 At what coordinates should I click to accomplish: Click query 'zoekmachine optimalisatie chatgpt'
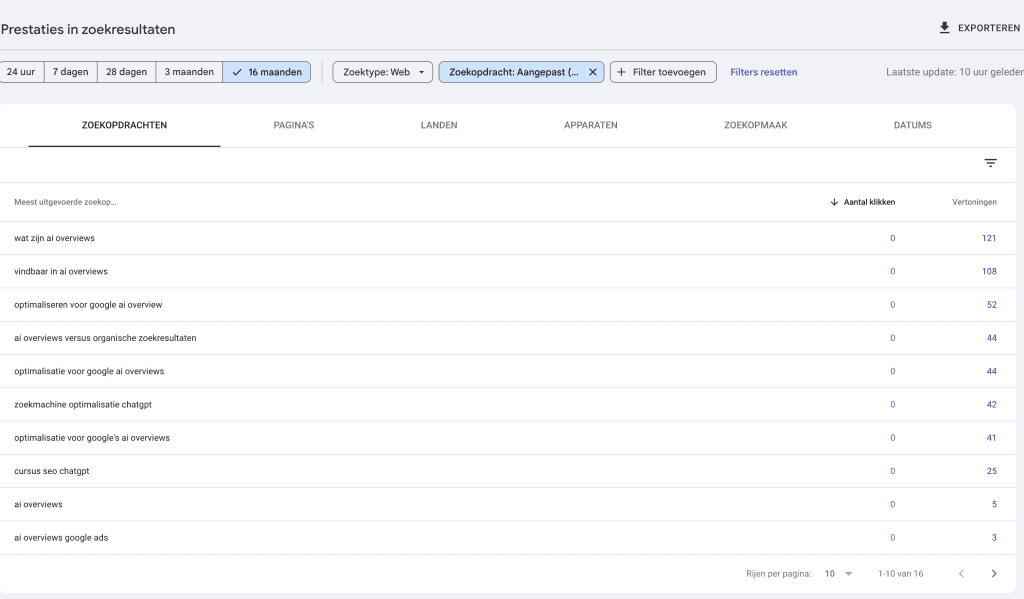tap(83, 405)
